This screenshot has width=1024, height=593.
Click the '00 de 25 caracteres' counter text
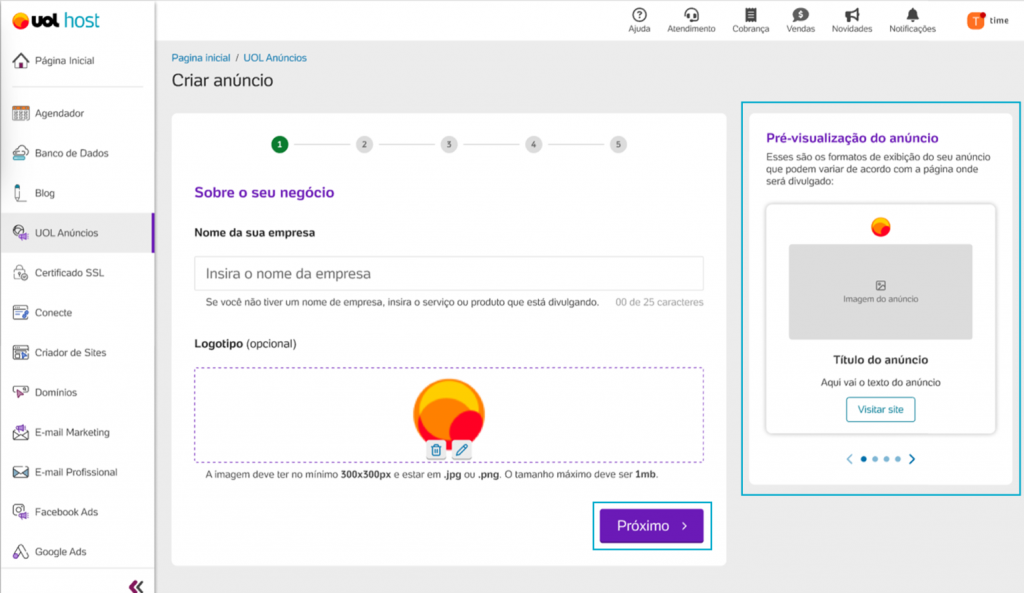[x=659, y=302]
